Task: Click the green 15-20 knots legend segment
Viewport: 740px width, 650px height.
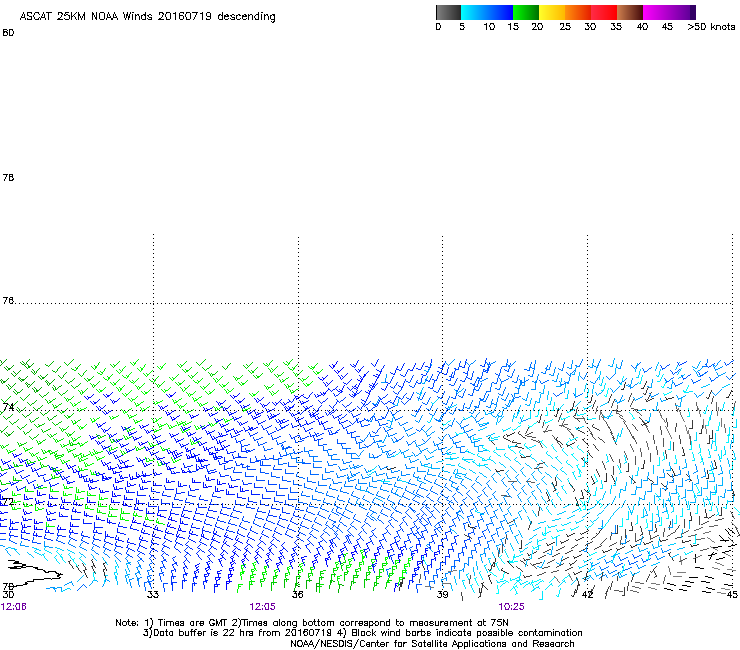Action: [x=526, y=12]
